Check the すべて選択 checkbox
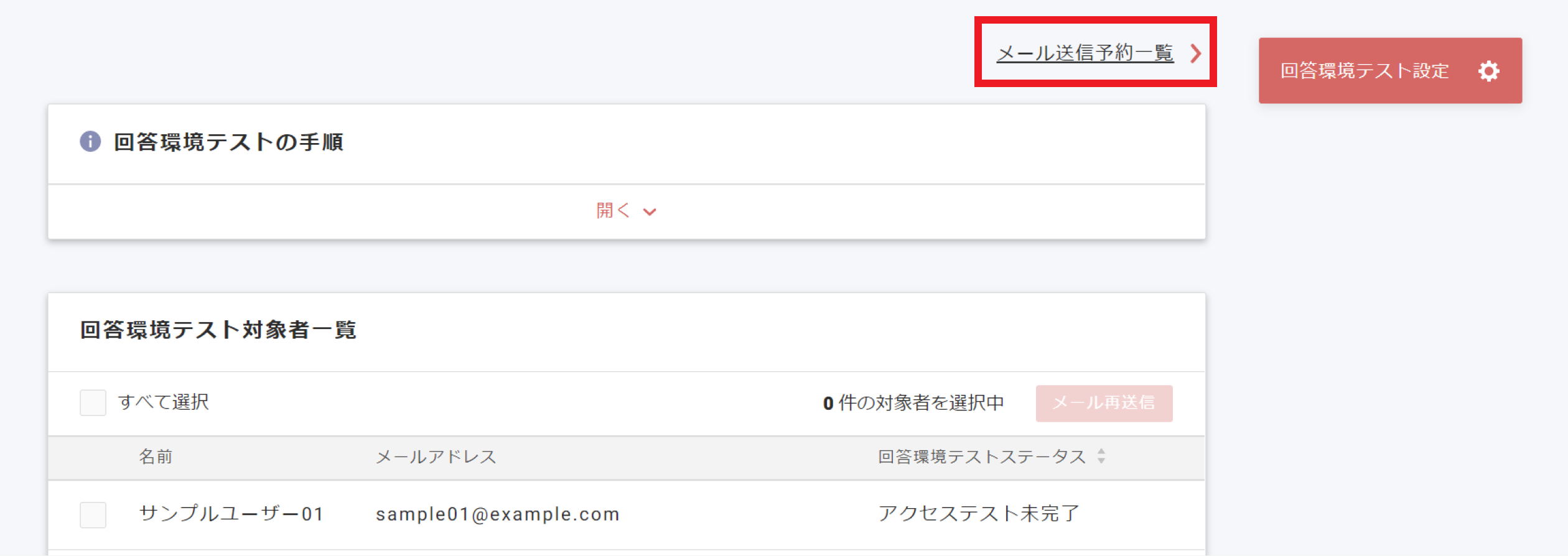 (93, 402)
